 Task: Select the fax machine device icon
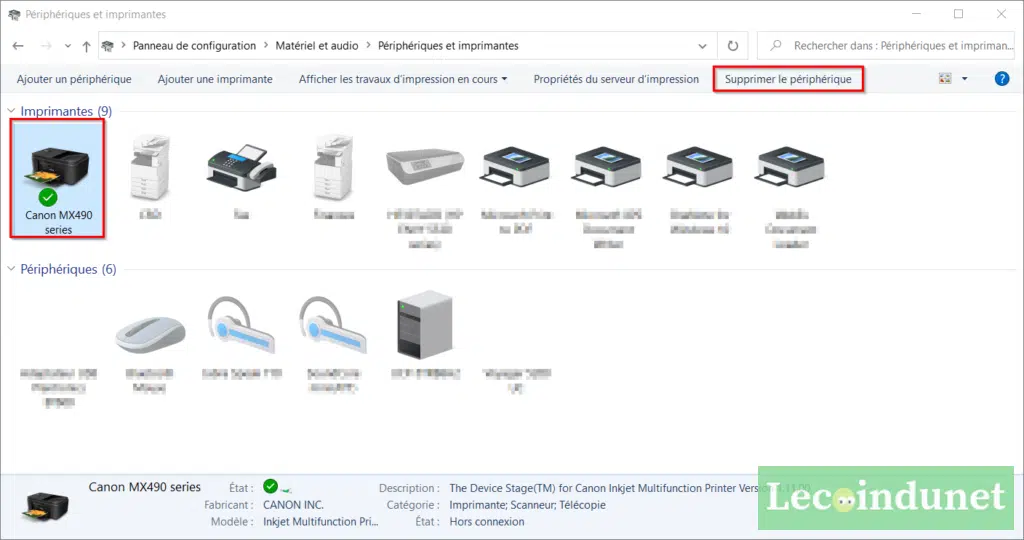[240, 166]
